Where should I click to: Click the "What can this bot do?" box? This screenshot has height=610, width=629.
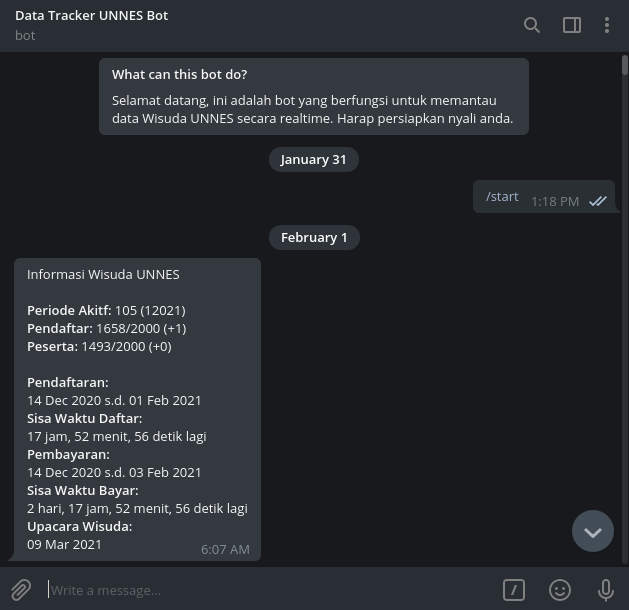(313, 96)
